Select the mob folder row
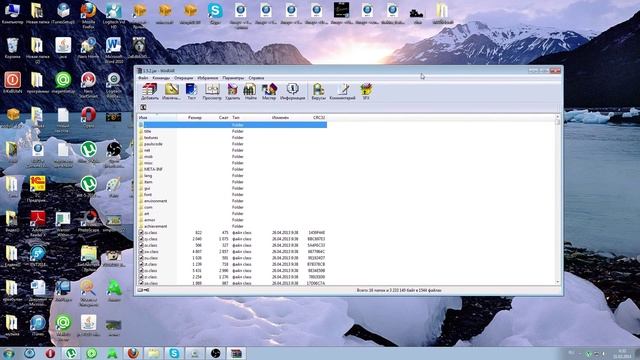The image size is (640, 360). [x=232, y=157]
